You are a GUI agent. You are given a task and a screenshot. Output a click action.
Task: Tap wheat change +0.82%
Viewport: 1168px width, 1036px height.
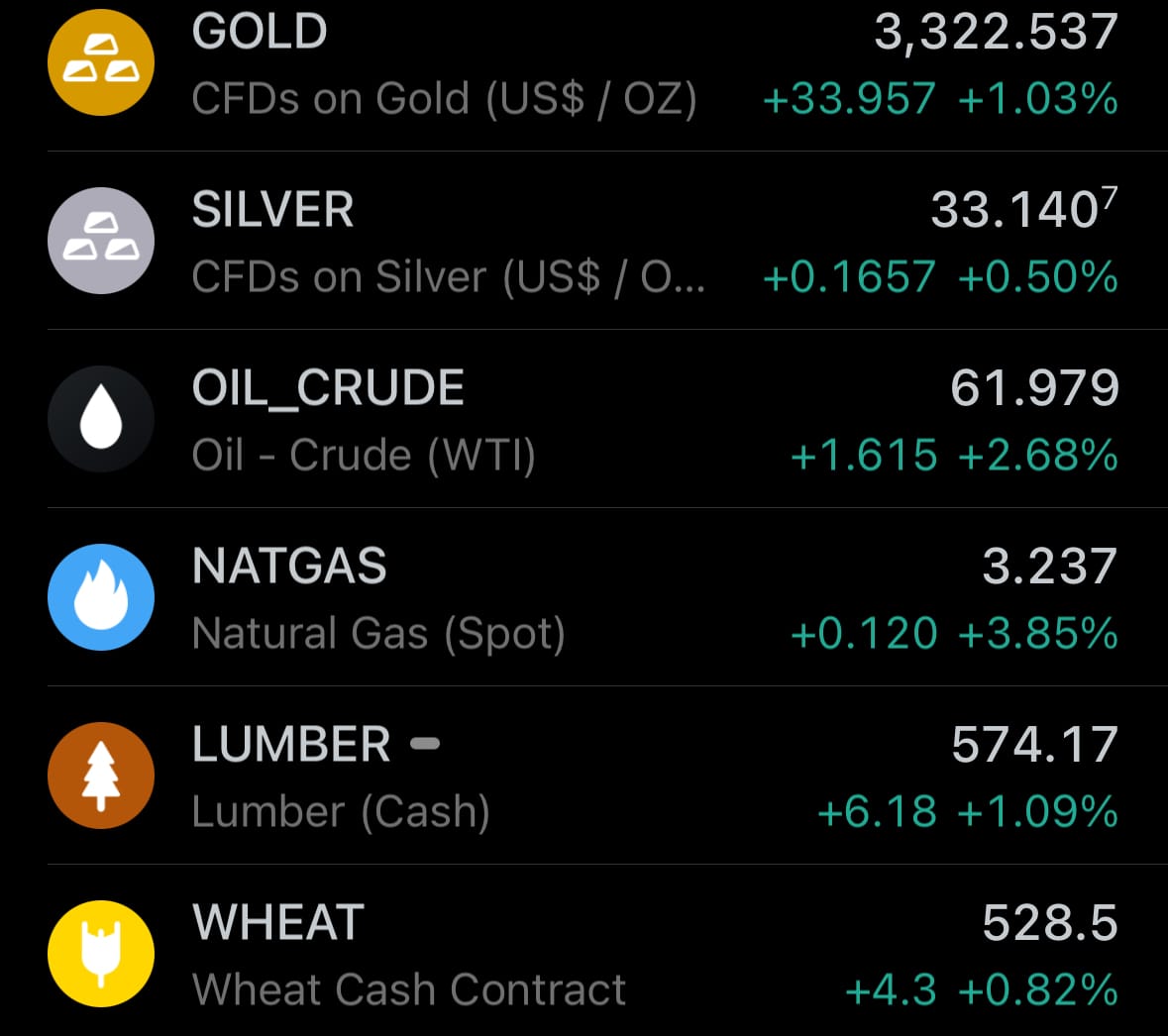tap(1038, 989)
